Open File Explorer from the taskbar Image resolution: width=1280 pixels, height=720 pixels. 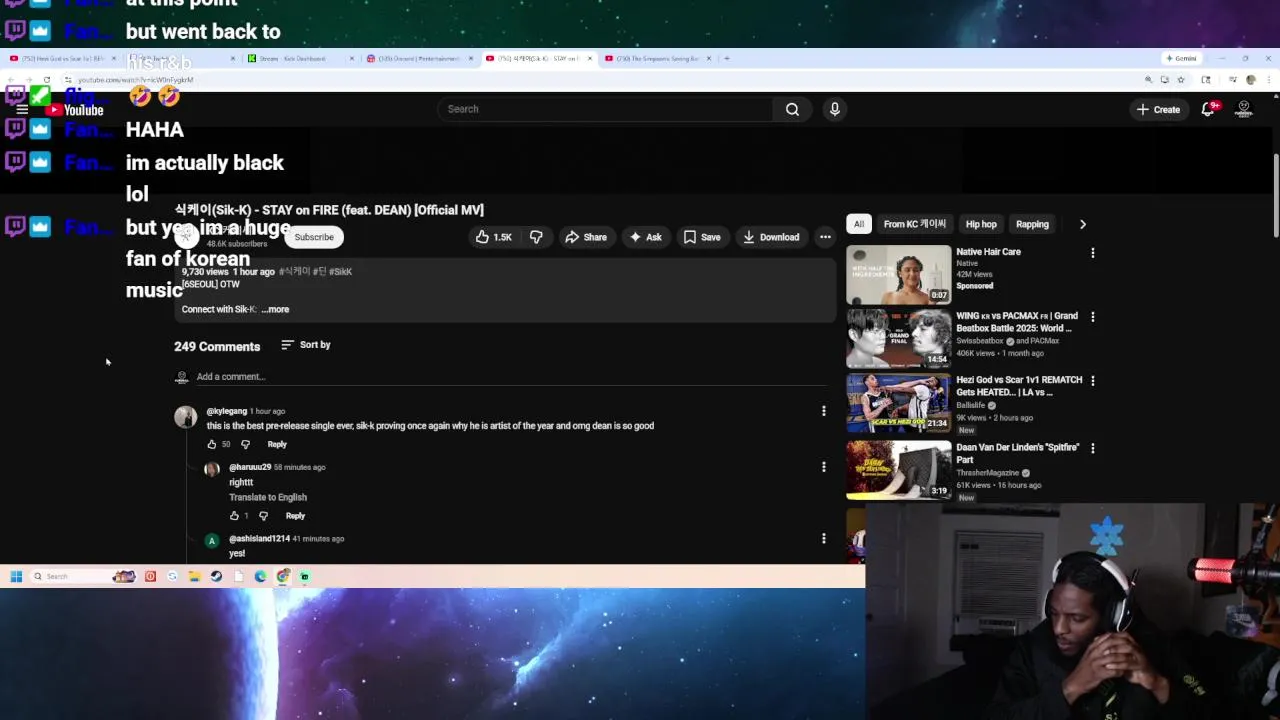tap(194, 576)
